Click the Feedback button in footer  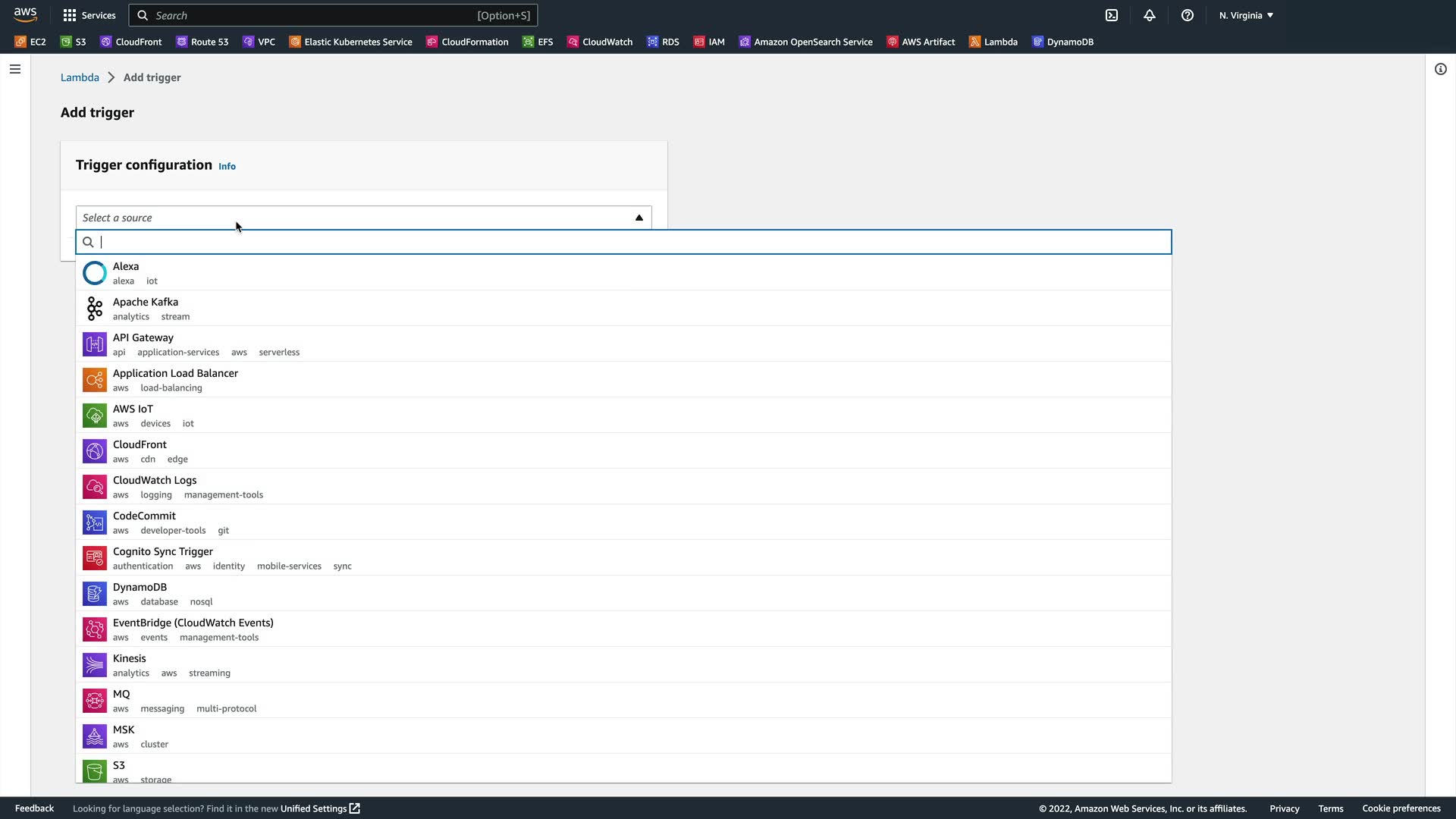34,808
